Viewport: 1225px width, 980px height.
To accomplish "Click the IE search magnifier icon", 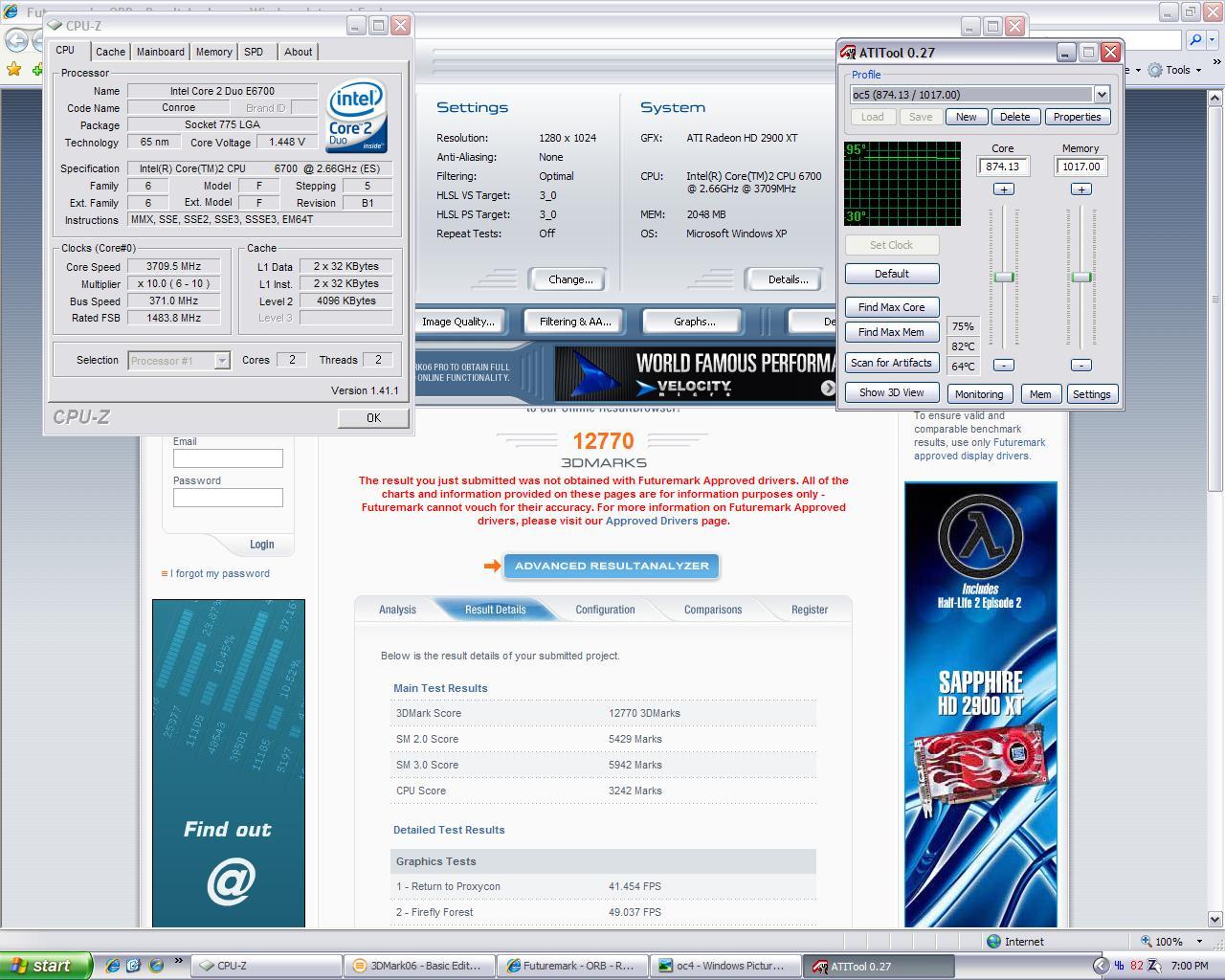I will coord(1195,40).
